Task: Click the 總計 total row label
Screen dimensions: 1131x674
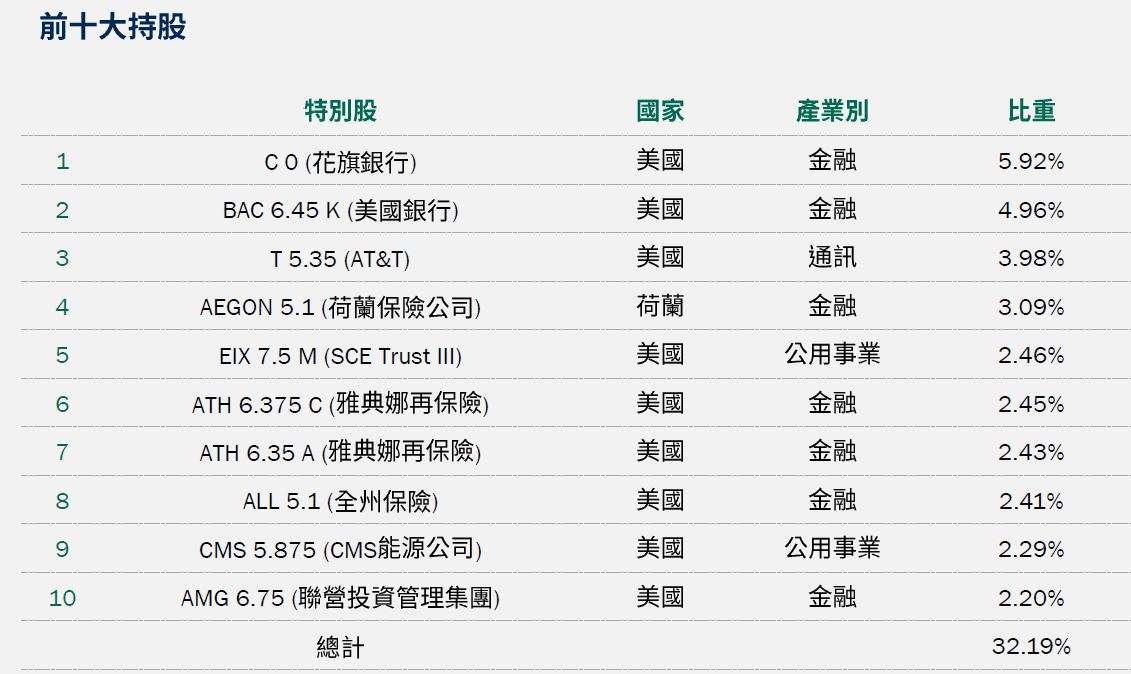Action: tap(340, 648)
